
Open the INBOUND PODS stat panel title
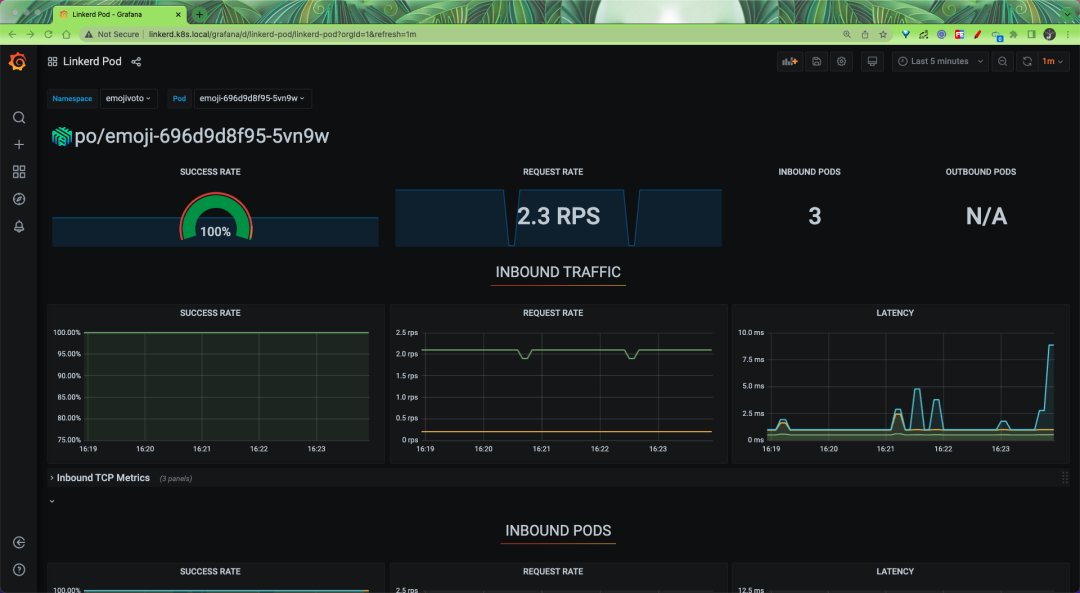coord(809,172)
